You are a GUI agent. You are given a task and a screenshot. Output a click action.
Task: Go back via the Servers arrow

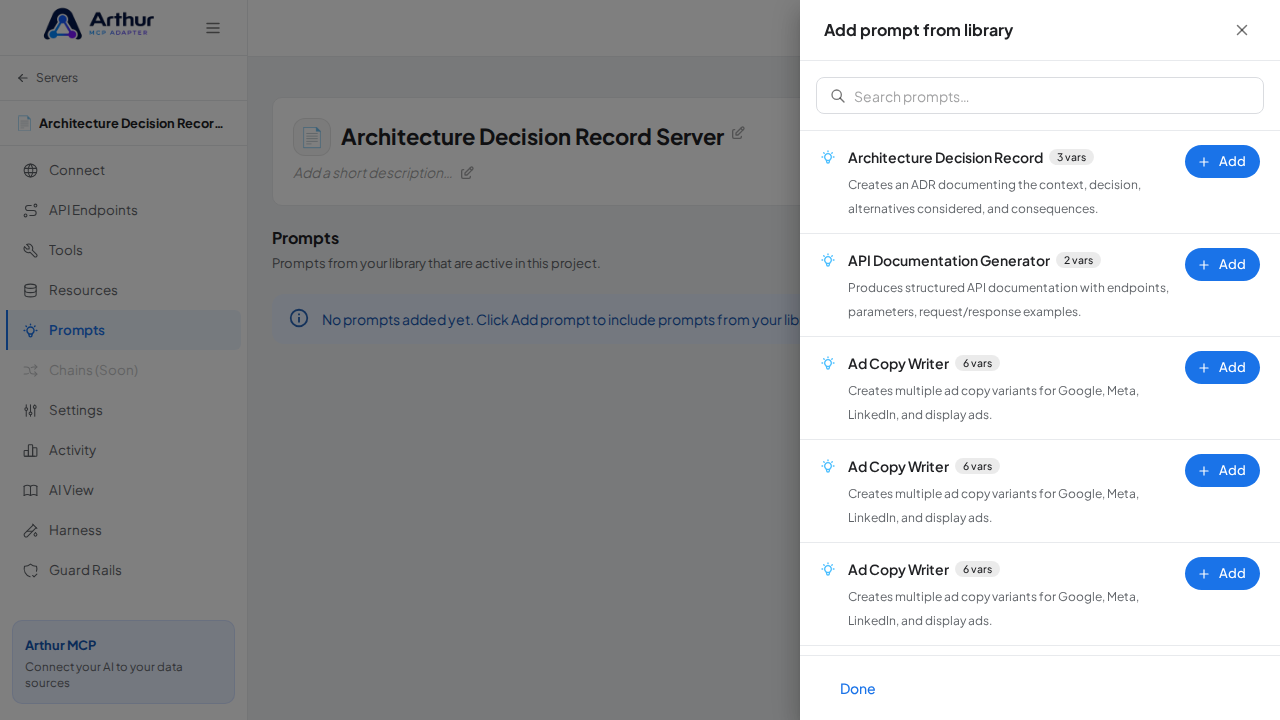point(23,78)
